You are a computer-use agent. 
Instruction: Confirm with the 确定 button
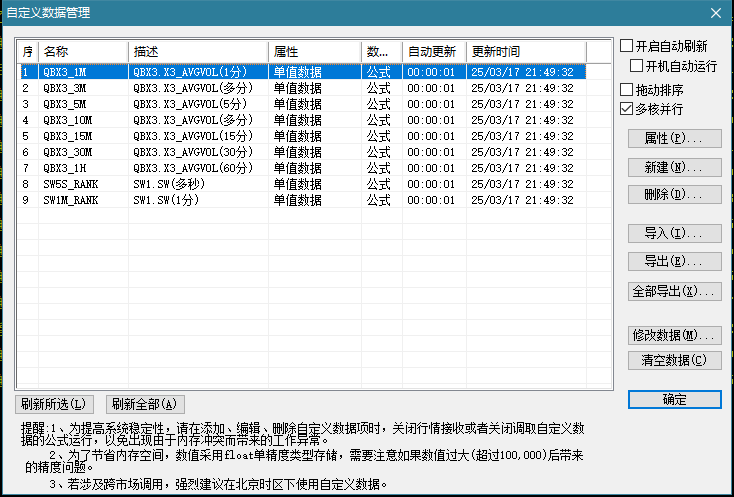(x=674, y=399)
